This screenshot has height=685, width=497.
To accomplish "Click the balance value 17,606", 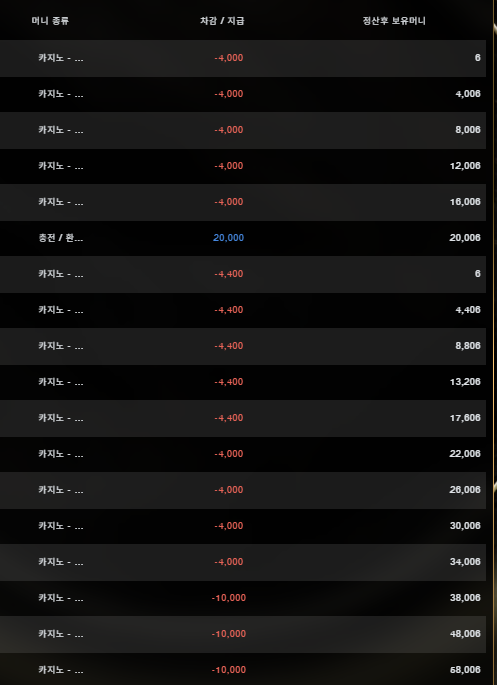I will [465, 418].
